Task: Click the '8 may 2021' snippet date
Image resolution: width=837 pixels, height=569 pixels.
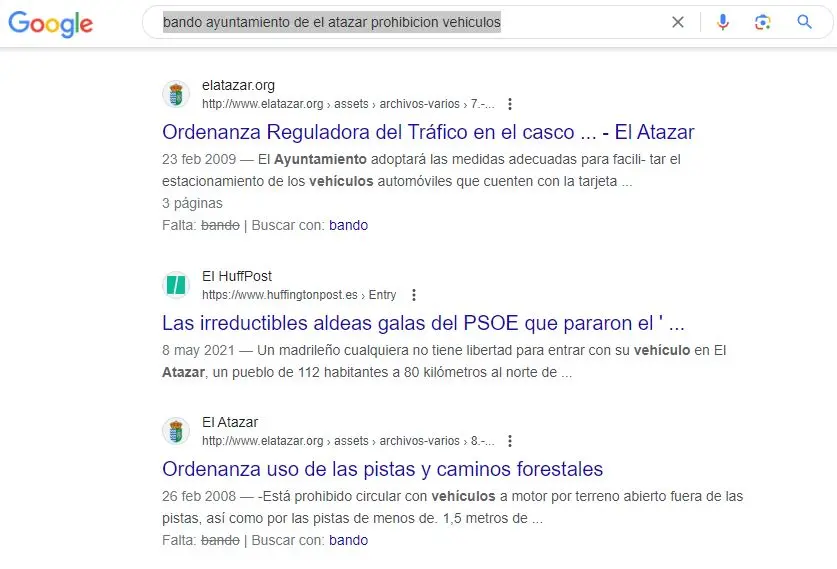Action: (198, 350)
